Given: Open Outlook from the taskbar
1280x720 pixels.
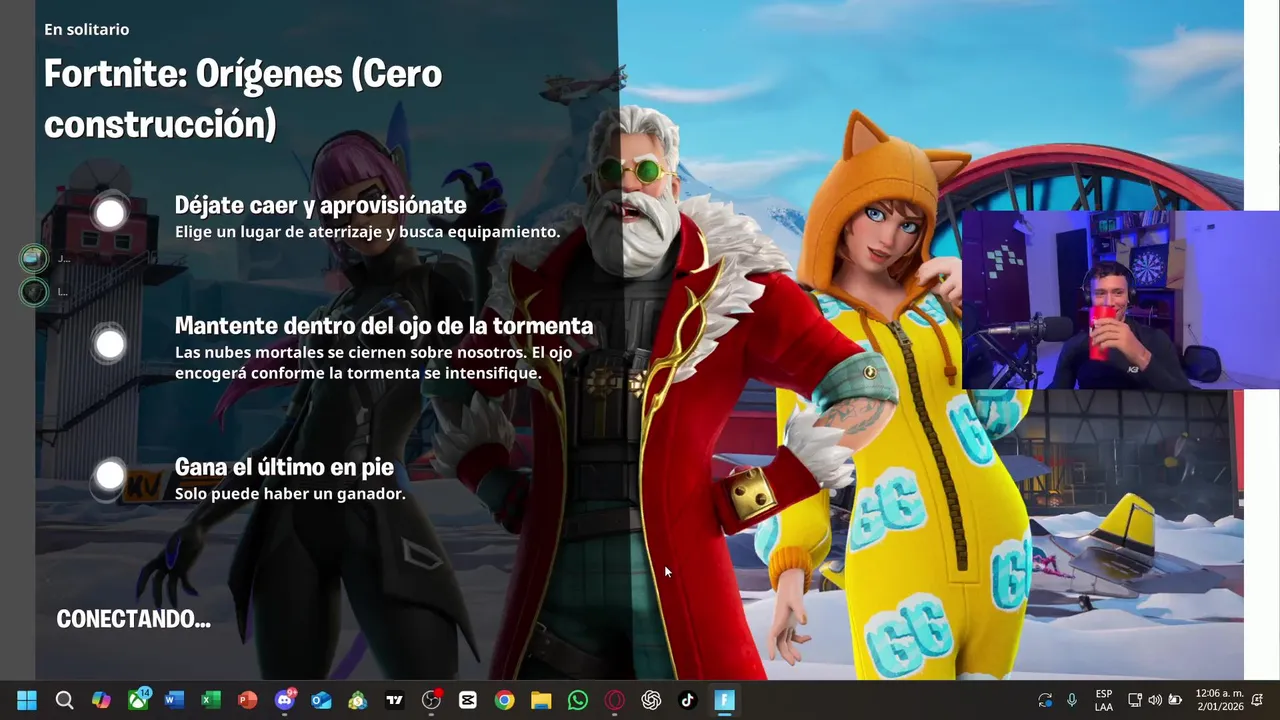Looking at the screenshot, I should tap(321, 700).
